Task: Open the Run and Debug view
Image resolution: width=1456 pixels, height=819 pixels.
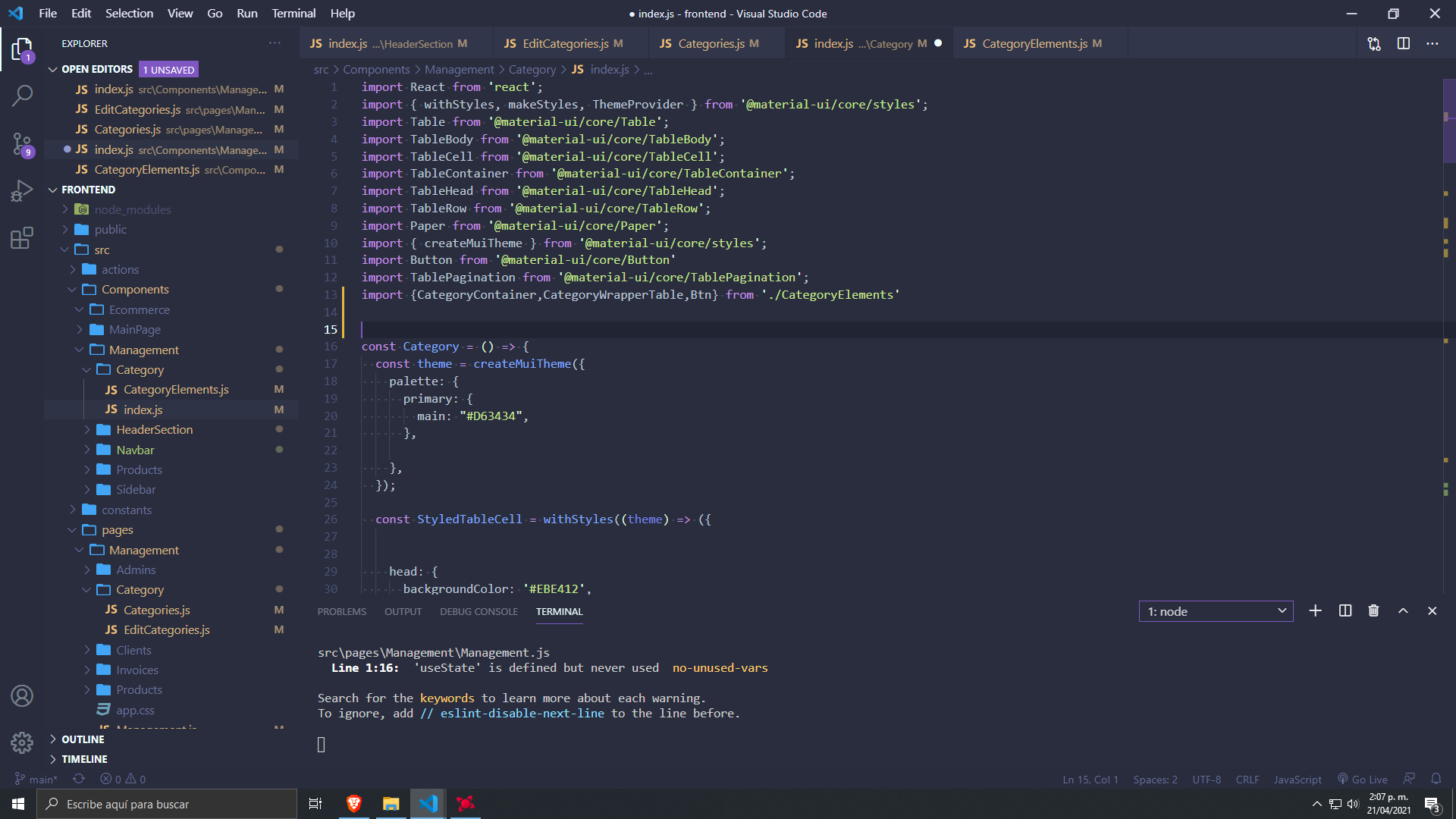Action: tap(22, 190)
